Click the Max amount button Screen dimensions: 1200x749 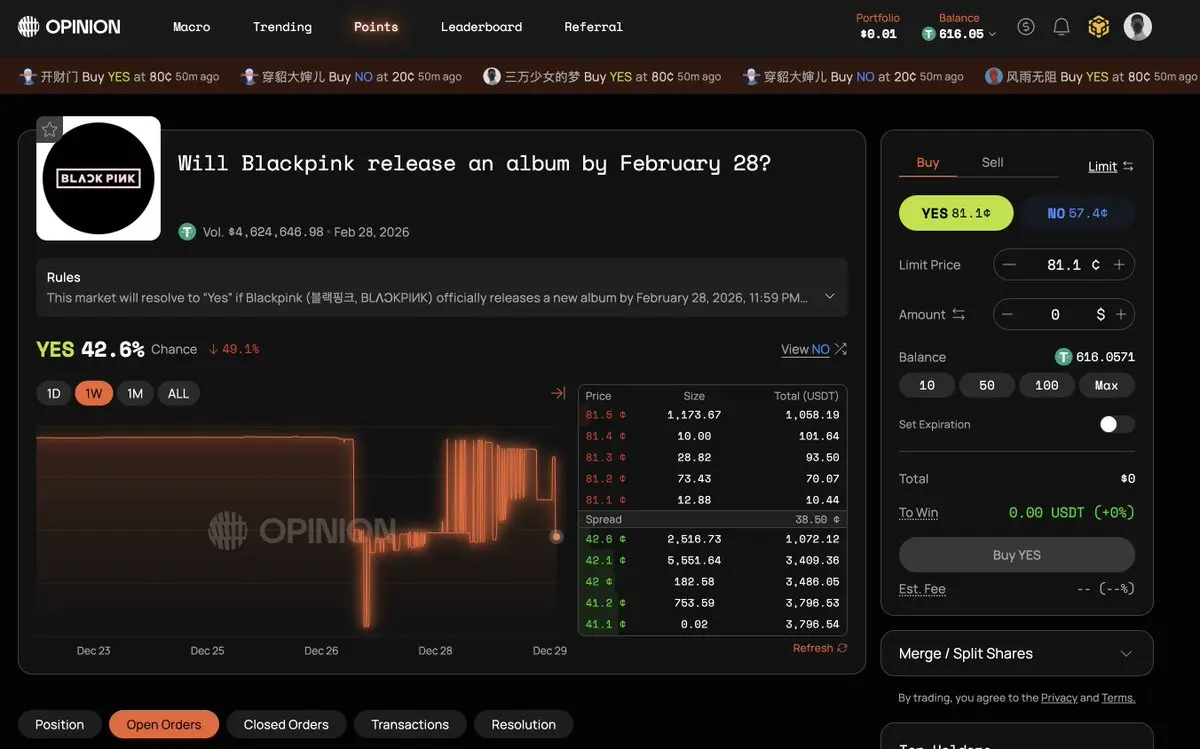tap(1107, 385)
